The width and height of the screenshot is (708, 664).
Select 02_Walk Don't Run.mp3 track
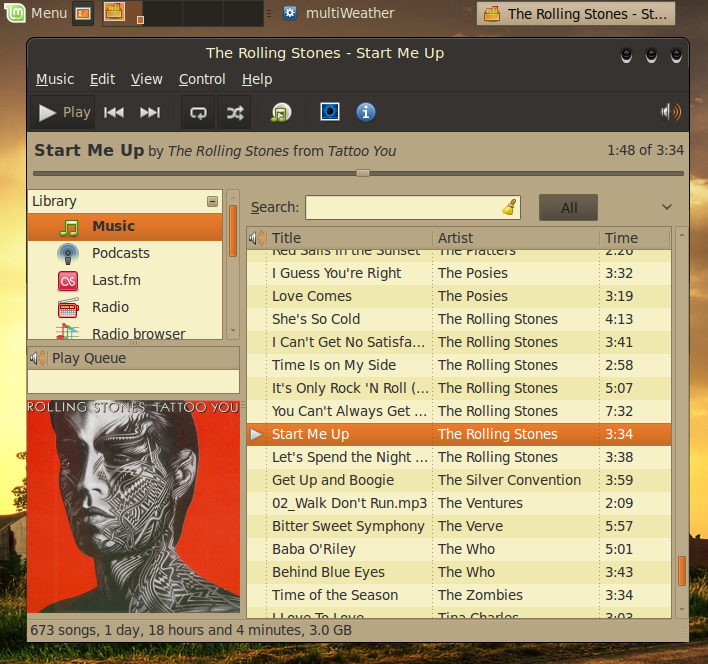[x=459, y=503]
